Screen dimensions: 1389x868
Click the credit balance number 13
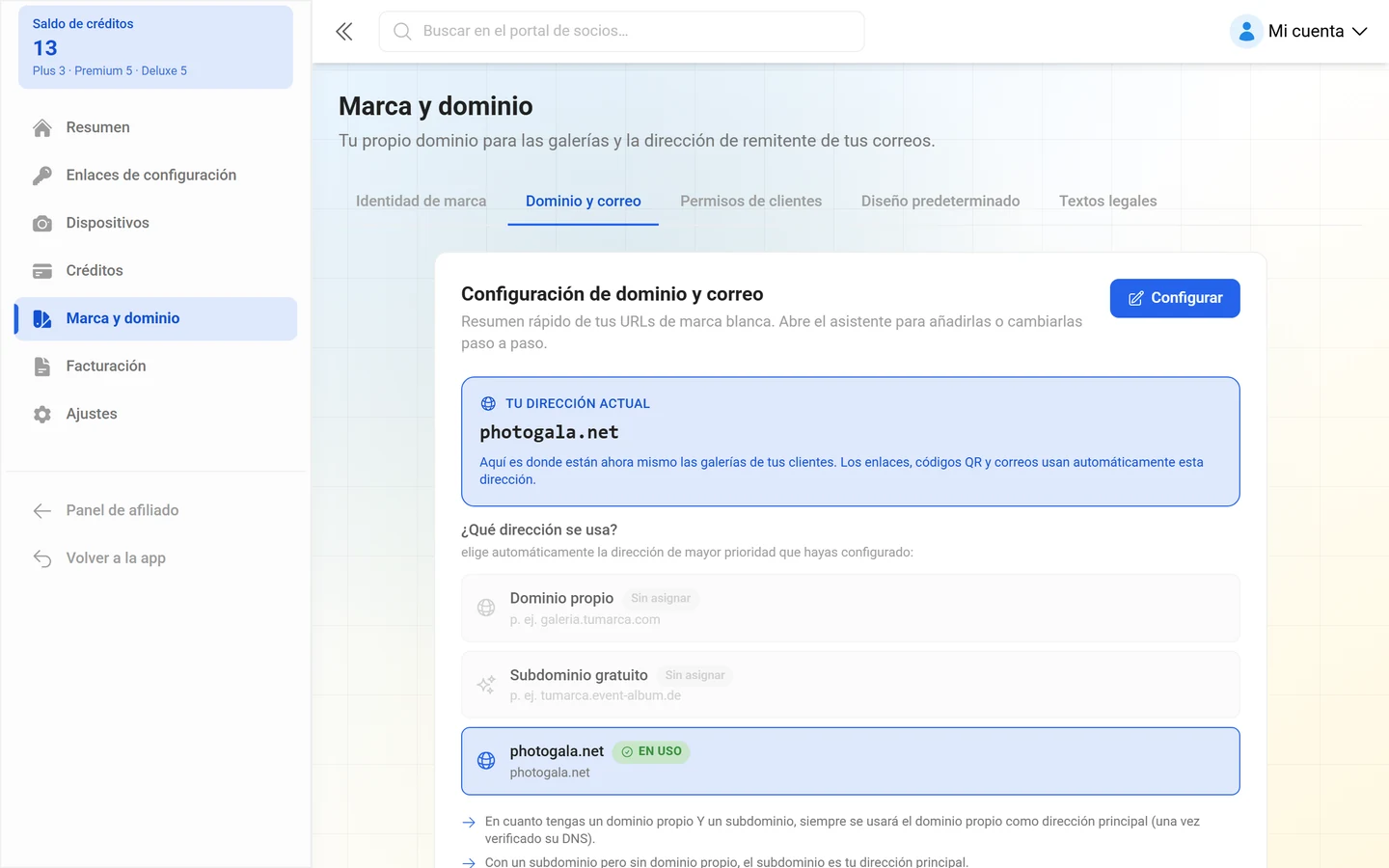45,47
